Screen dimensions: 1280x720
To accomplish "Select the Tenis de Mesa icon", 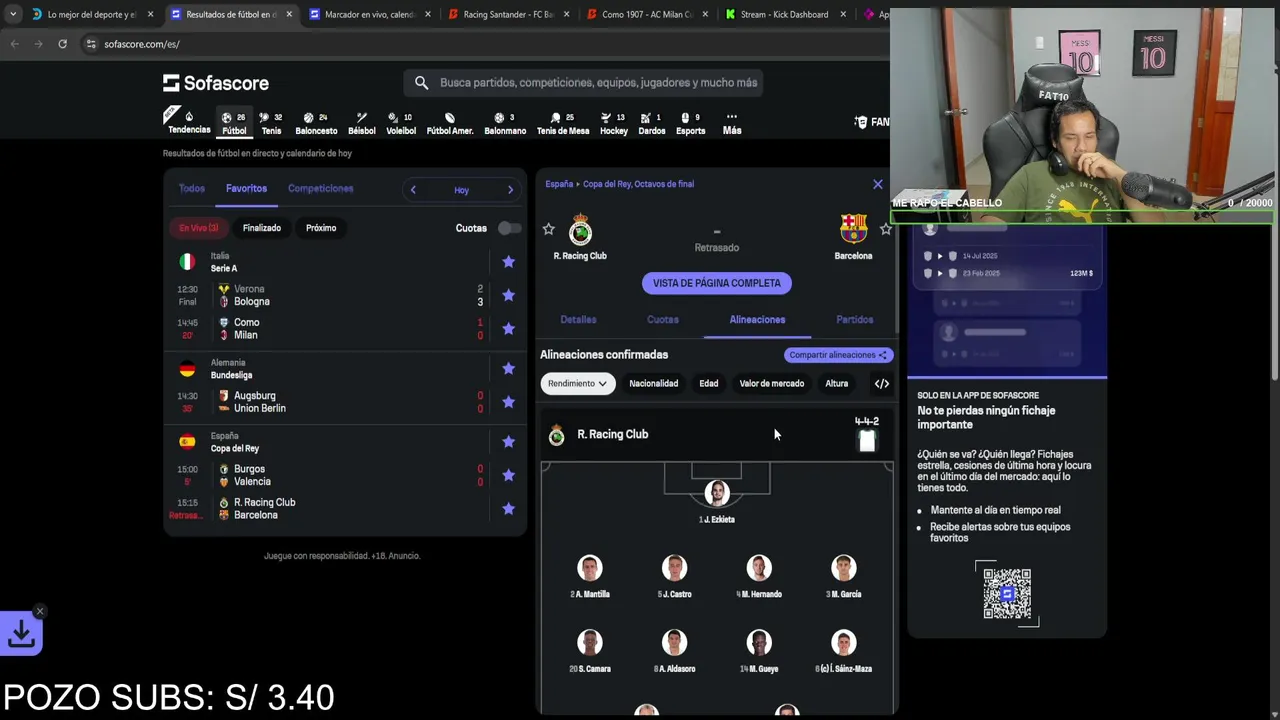I will tap(563, 123).
